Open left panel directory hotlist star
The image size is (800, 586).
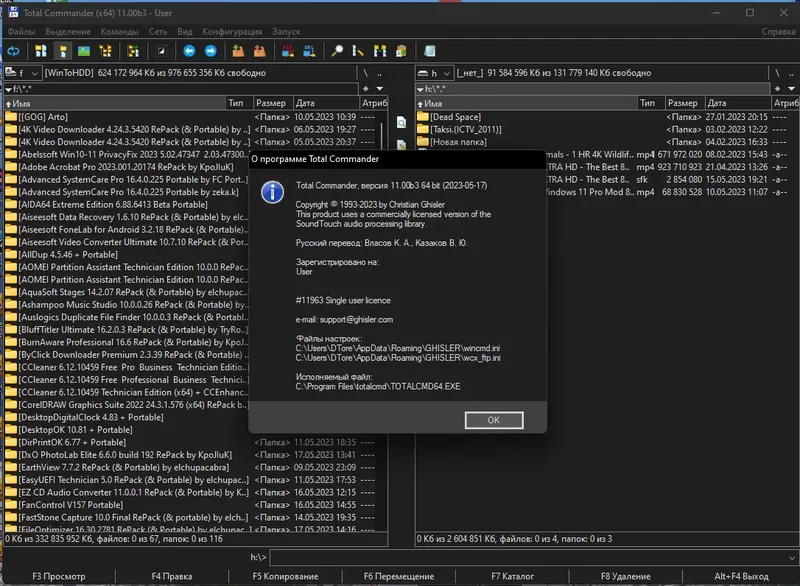(x=365, y=89)
